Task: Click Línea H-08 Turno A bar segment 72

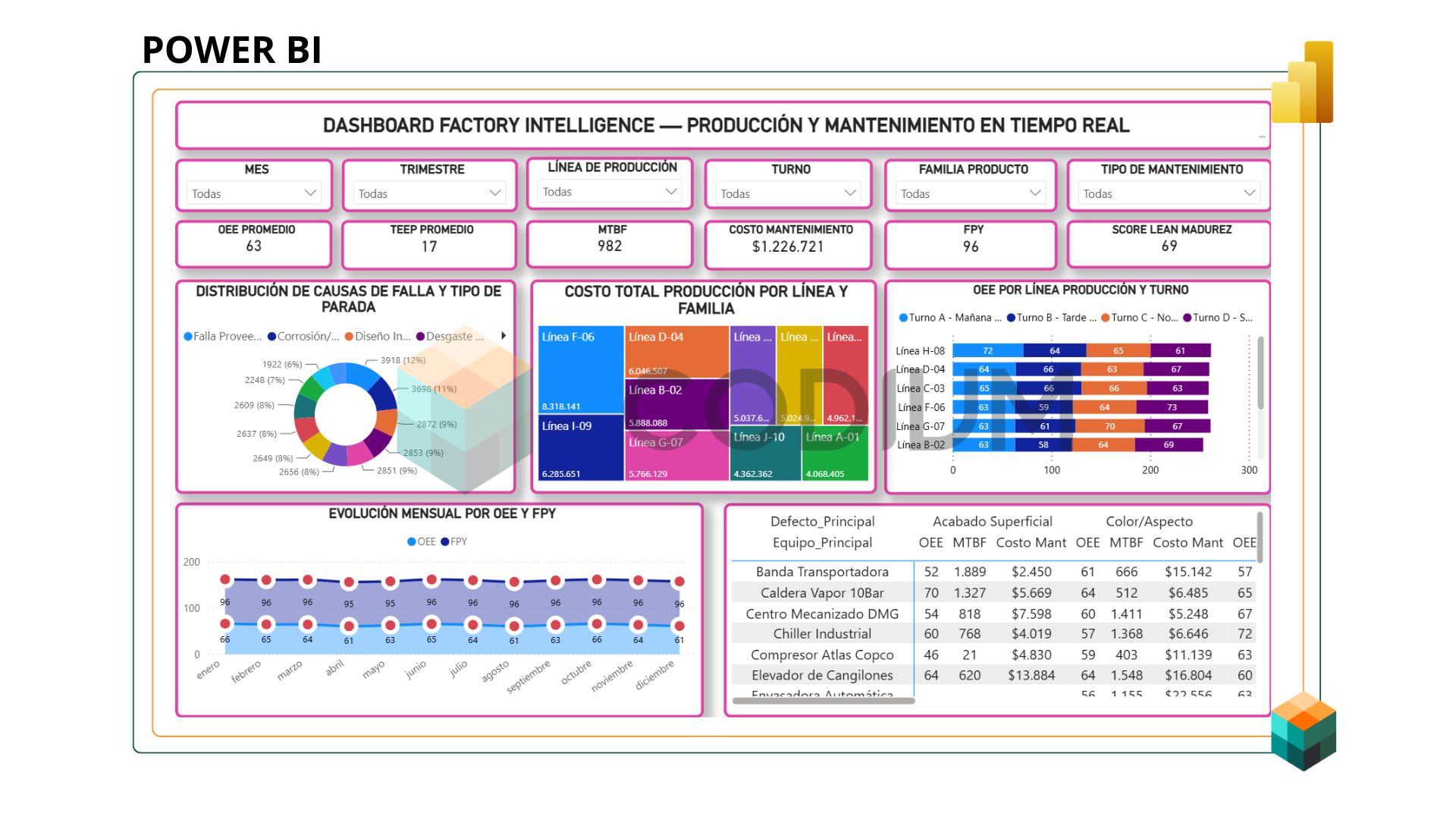Action: point(988,350)
